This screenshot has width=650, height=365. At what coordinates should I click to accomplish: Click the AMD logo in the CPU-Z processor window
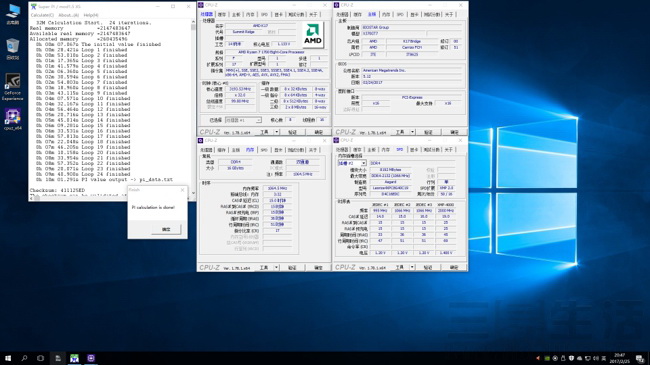313,35
